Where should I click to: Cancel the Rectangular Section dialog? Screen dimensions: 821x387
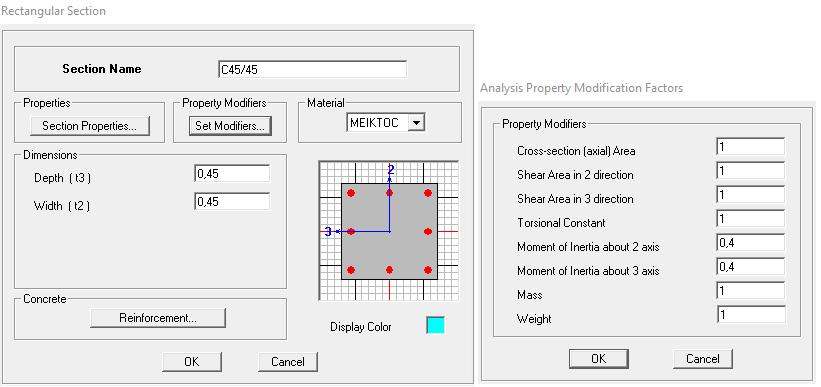coord(287,362)
